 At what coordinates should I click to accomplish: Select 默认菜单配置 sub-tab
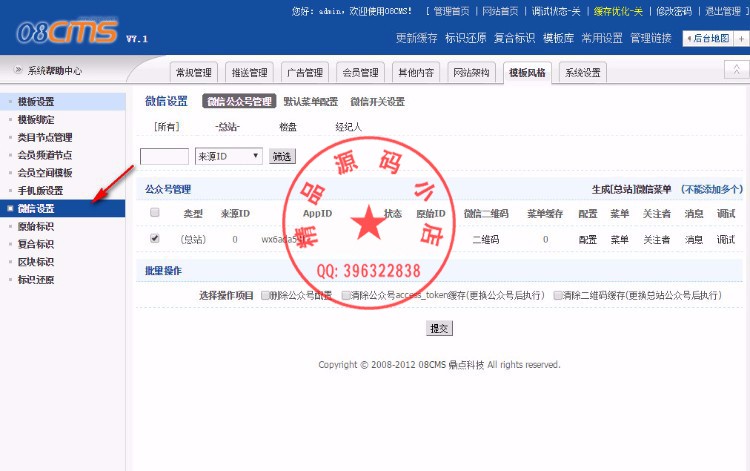pyautogui.click(x=310, y=101)
